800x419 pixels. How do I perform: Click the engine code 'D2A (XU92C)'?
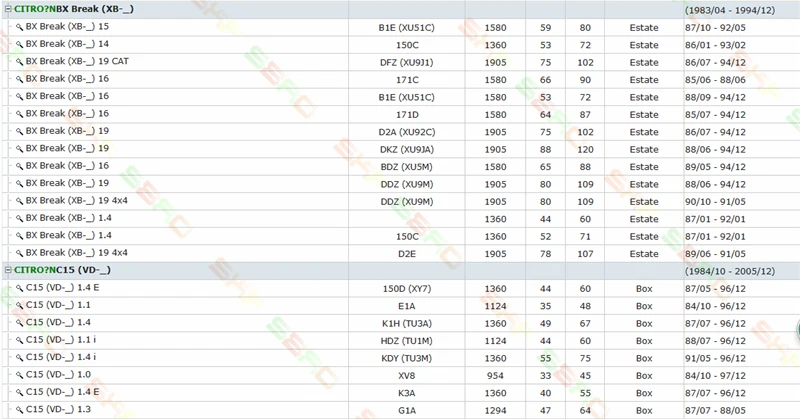point(407,132)
